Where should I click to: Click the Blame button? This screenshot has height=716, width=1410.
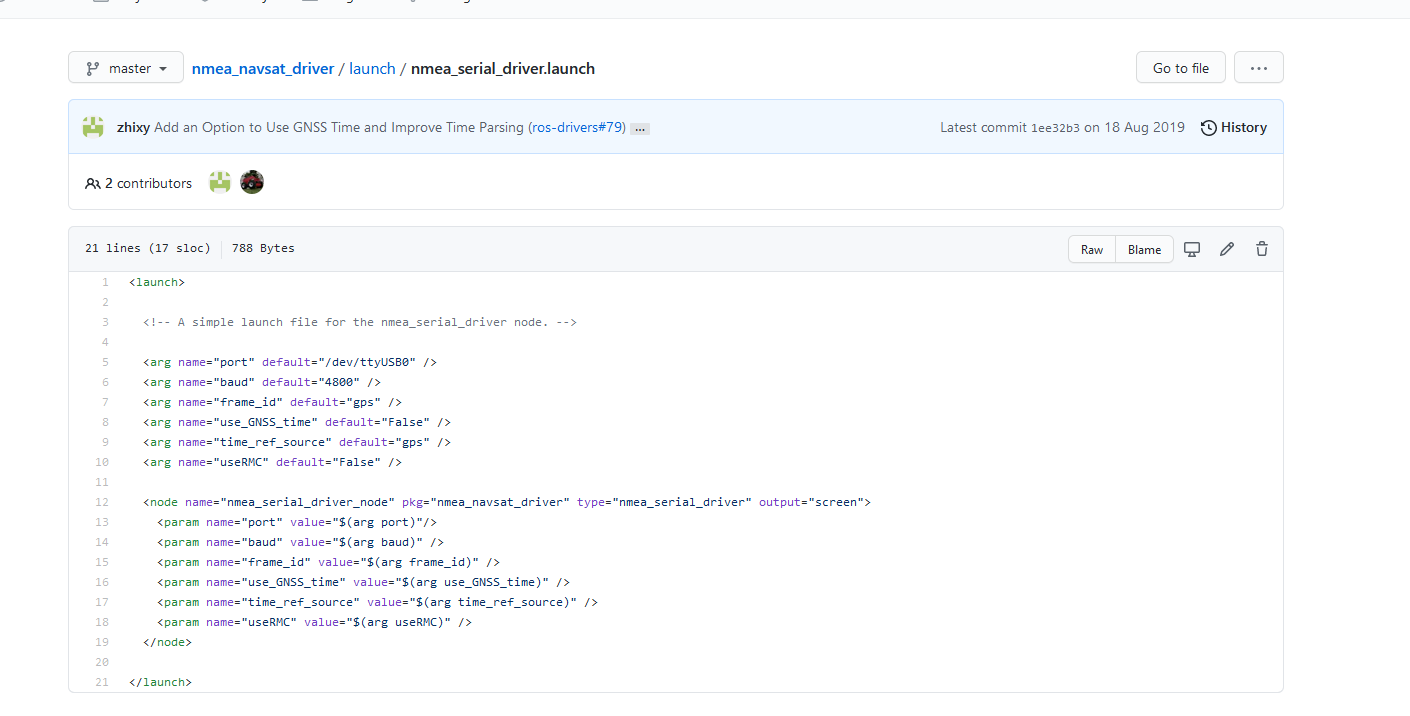click(x=1144, y=249)
